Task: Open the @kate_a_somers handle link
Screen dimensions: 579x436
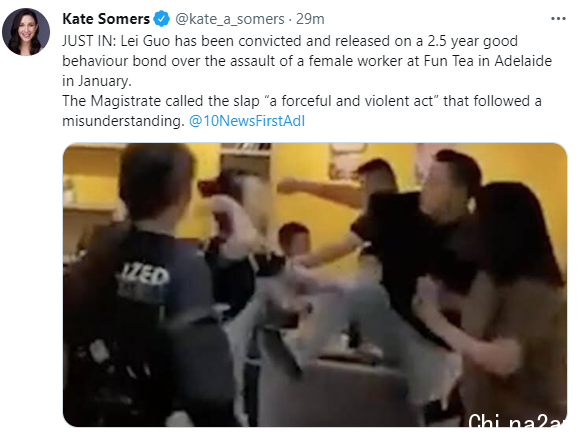Action: (230, 19)
